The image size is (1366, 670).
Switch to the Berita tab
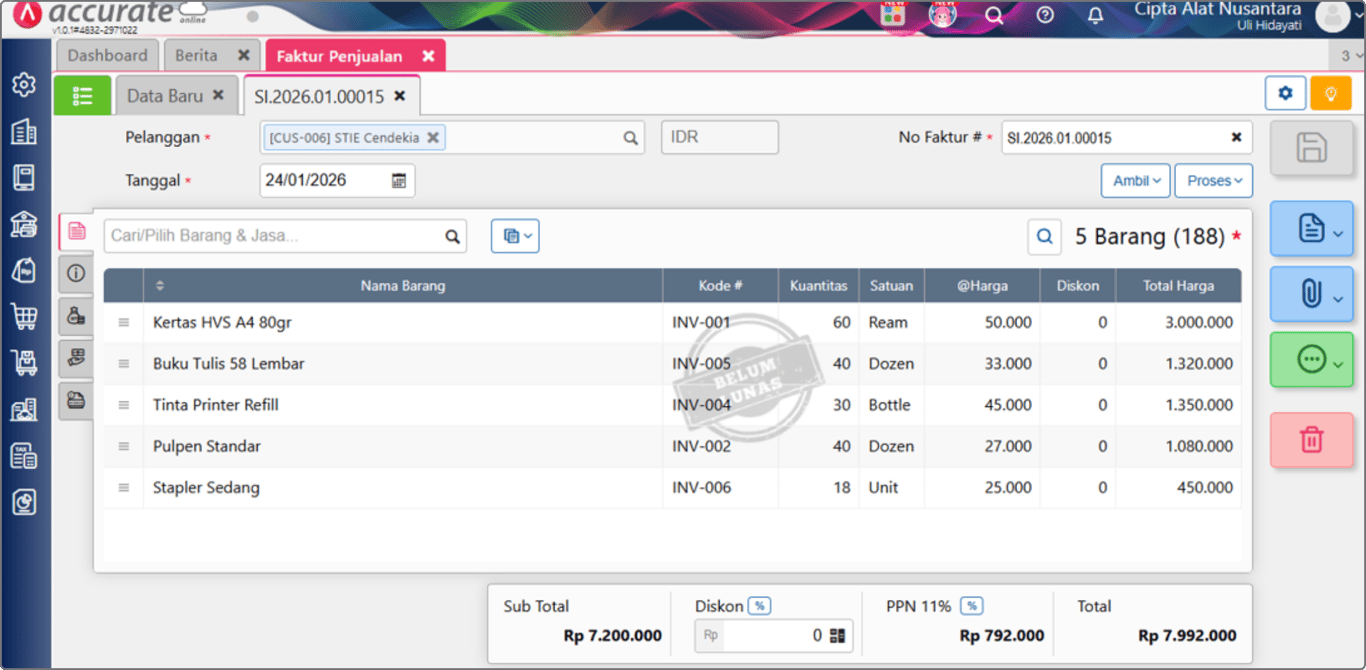[196, 55]
